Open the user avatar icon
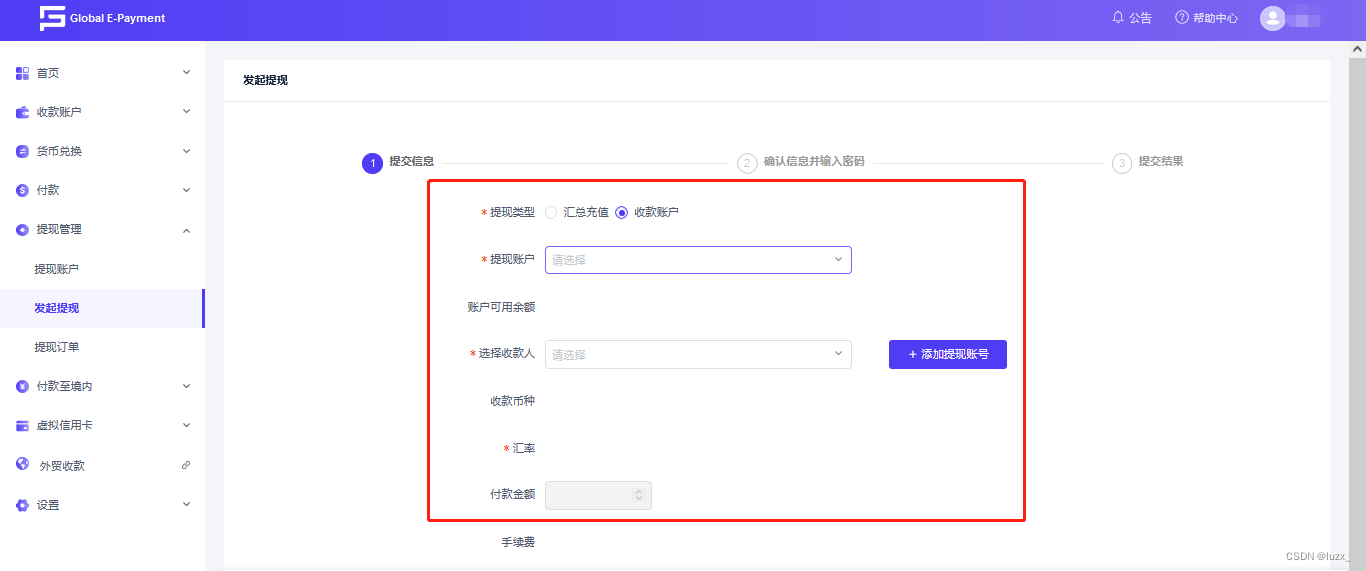This screenshot has width=1366, height=571. click(1272, 18)
